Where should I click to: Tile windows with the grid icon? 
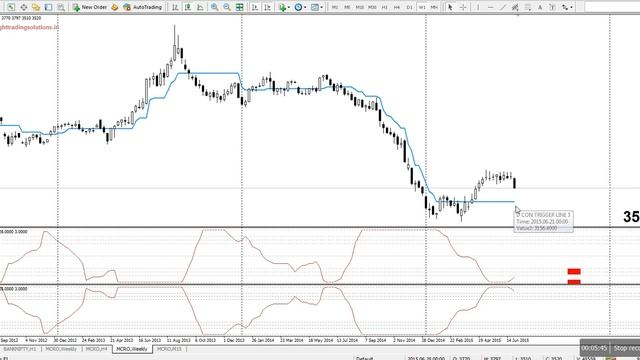click(x=240, y=7)
